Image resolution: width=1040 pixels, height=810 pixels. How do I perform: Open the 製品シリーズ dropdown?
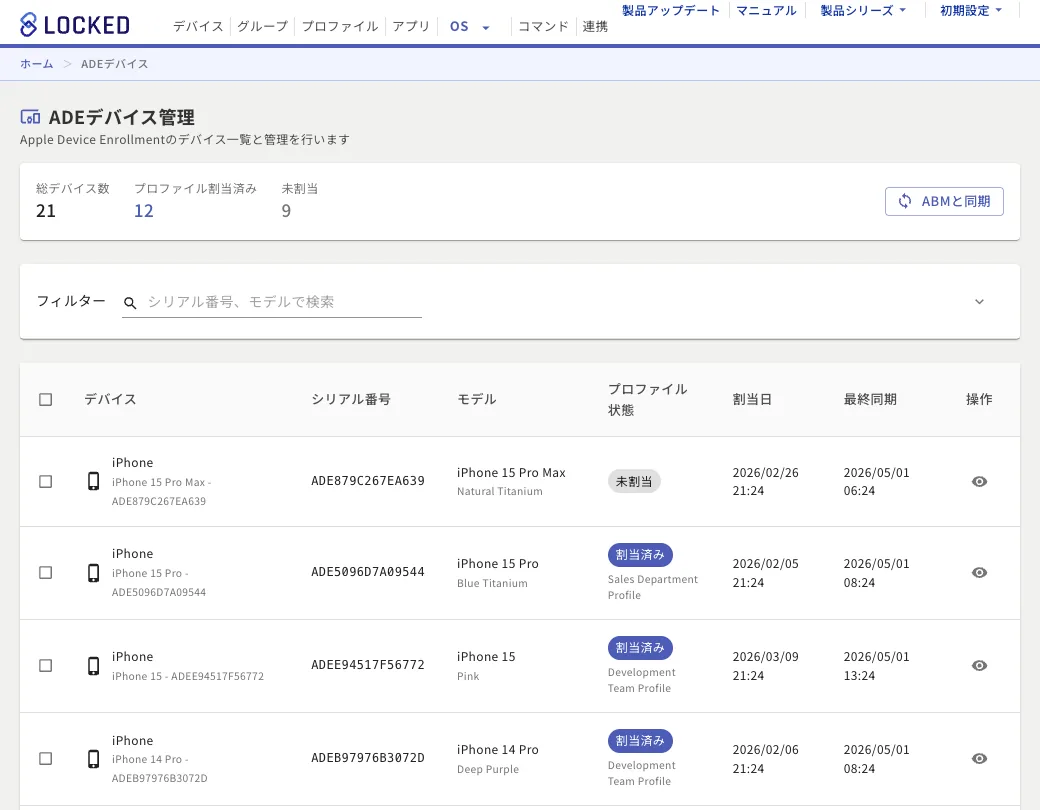863,11
